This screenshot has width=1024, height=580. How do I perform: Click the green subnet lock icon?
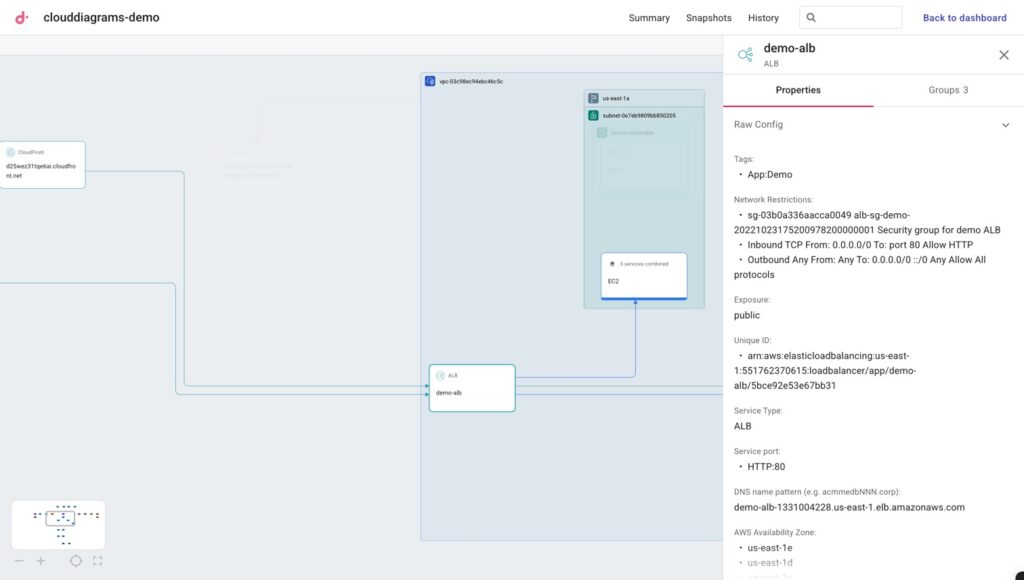click(593, 116)
